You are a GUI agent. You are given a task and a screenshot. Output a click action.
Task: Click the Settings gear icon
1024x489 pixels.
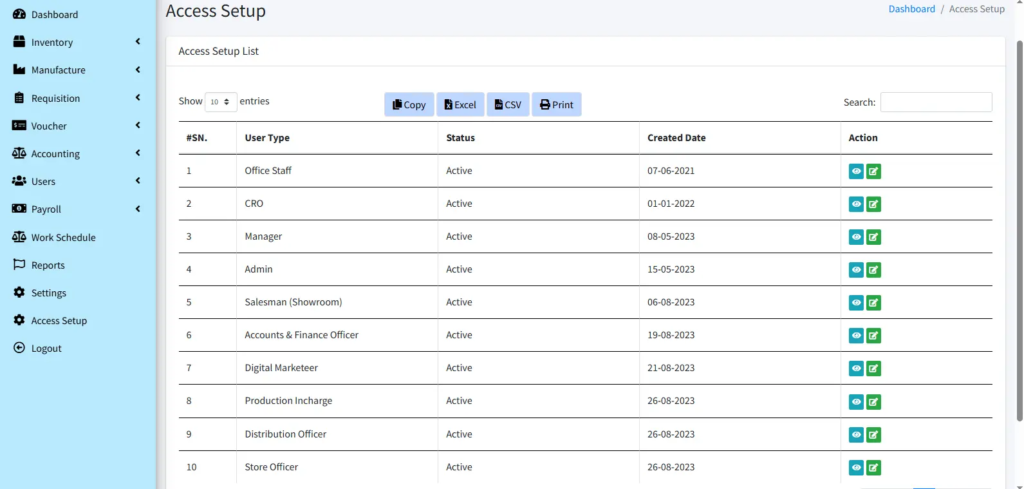[19, 292]
